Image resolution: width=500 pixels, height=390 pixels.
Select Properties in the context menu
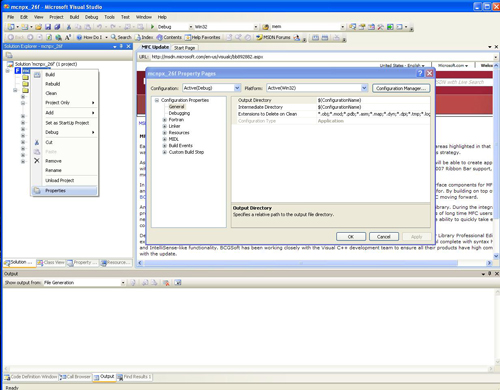(64, 191)
